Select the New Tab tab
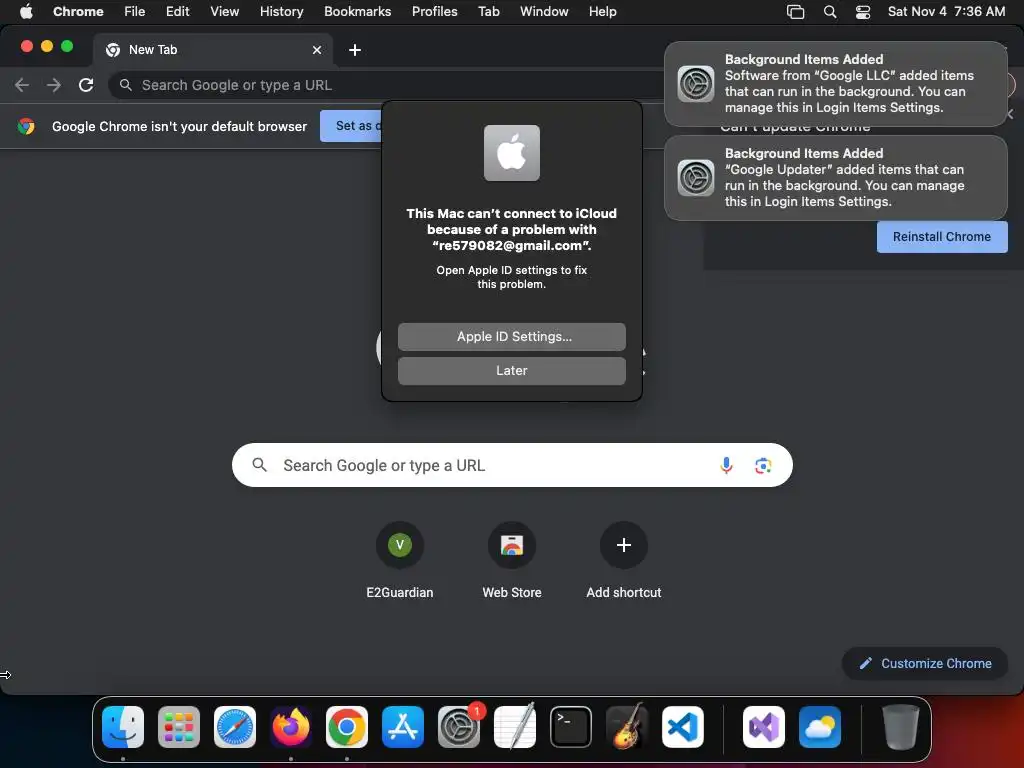The height and width of the screenshot is (768, 1024). [x=212, y=50]
